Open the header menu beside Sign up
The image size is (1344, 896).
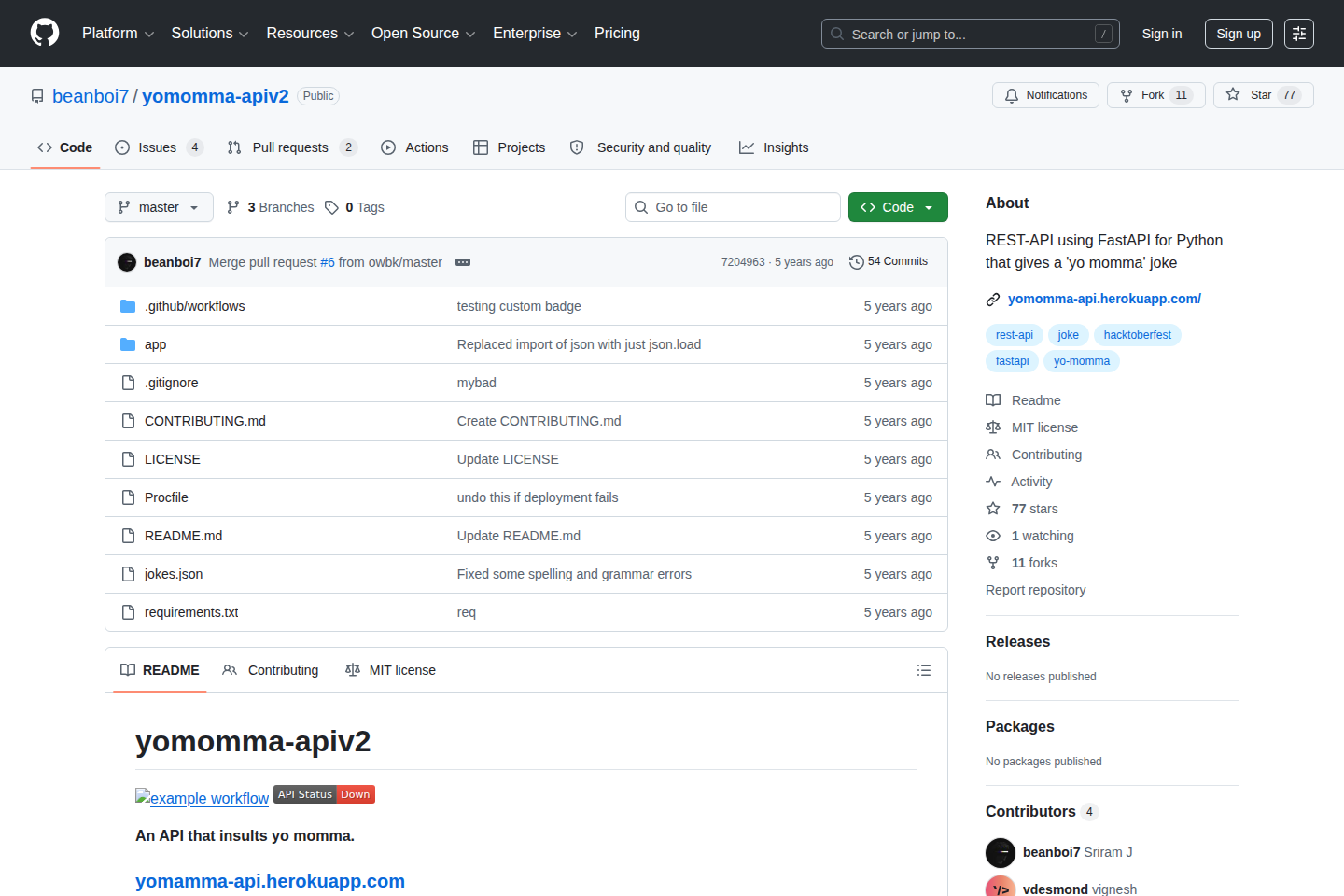coord(1298,34)
